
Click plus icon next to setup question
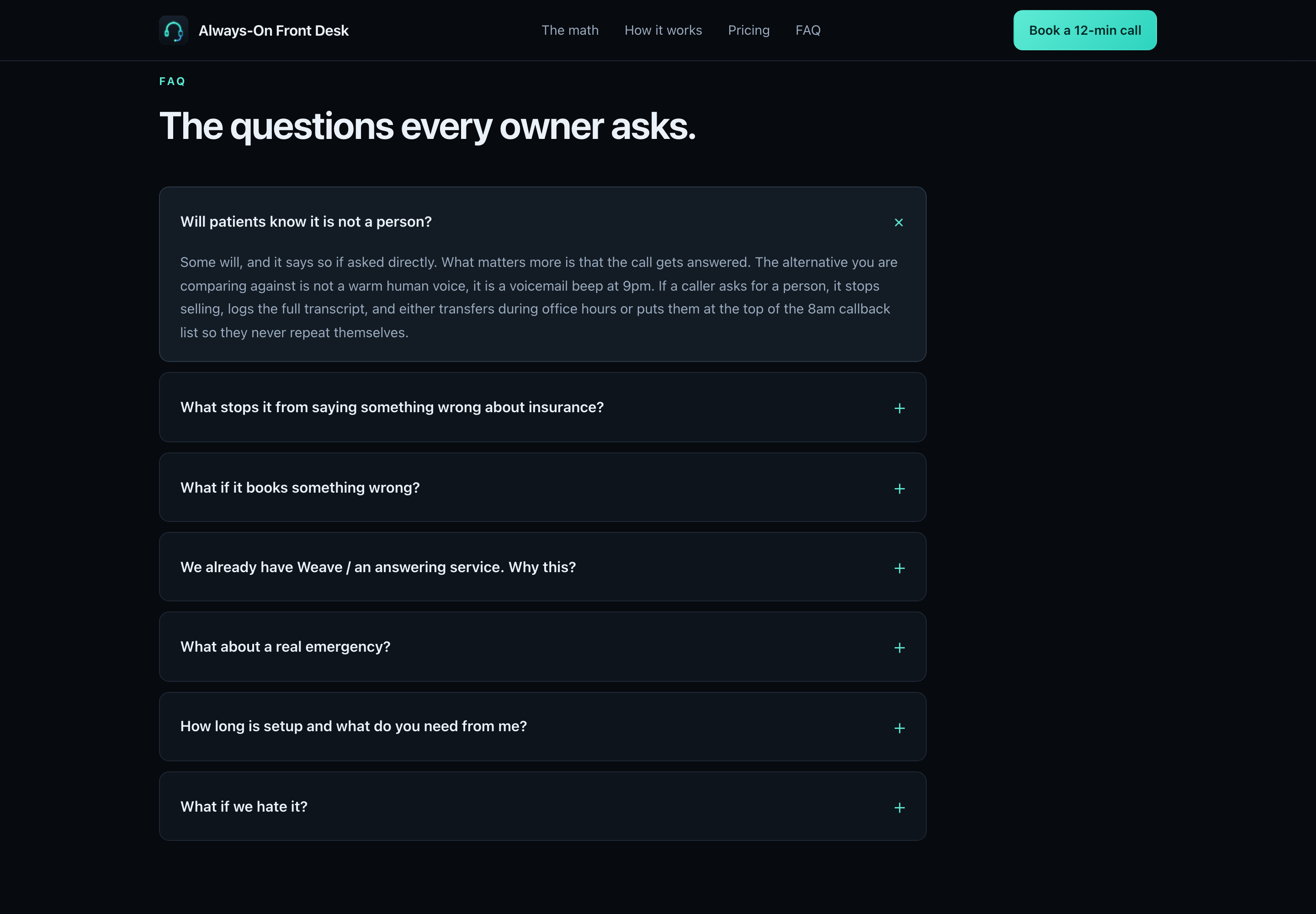click(899, 728)
